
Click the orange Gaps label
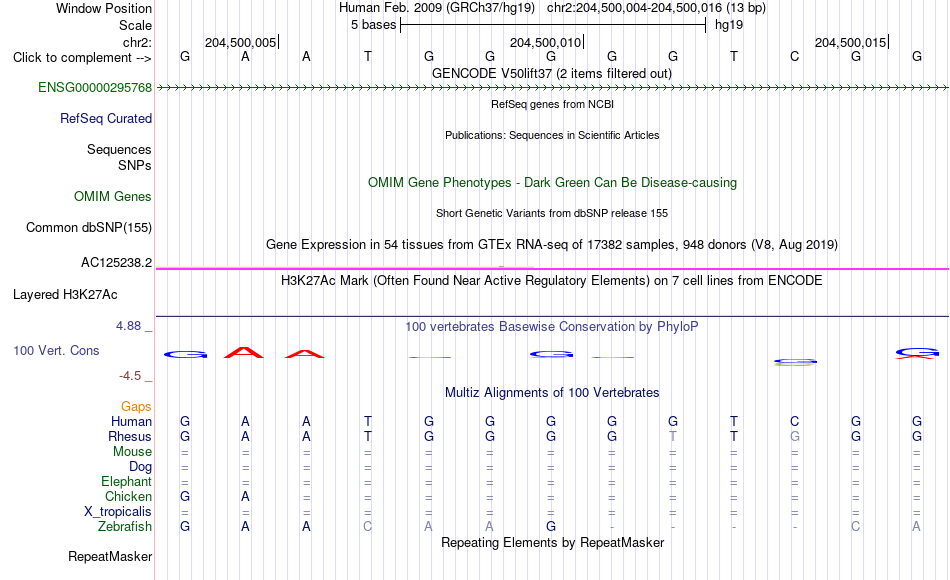136,407
